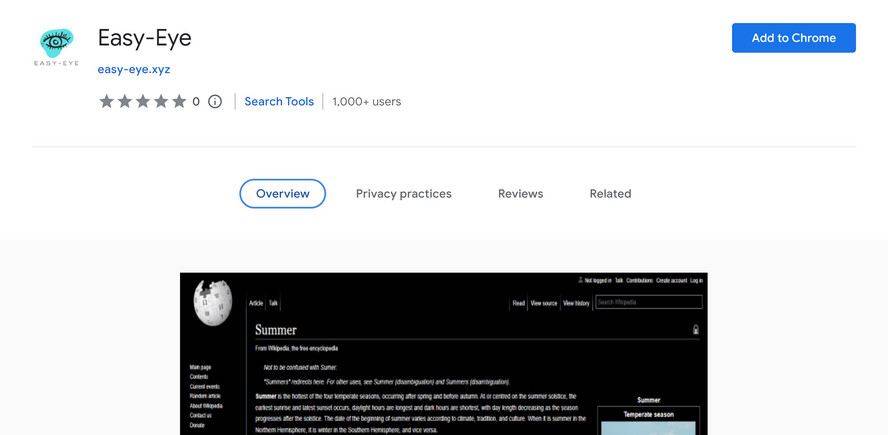The width and height of the screenshot is (888, 435).
Task: Click the Easy-Eye extension logo
Action: point(56,47)
